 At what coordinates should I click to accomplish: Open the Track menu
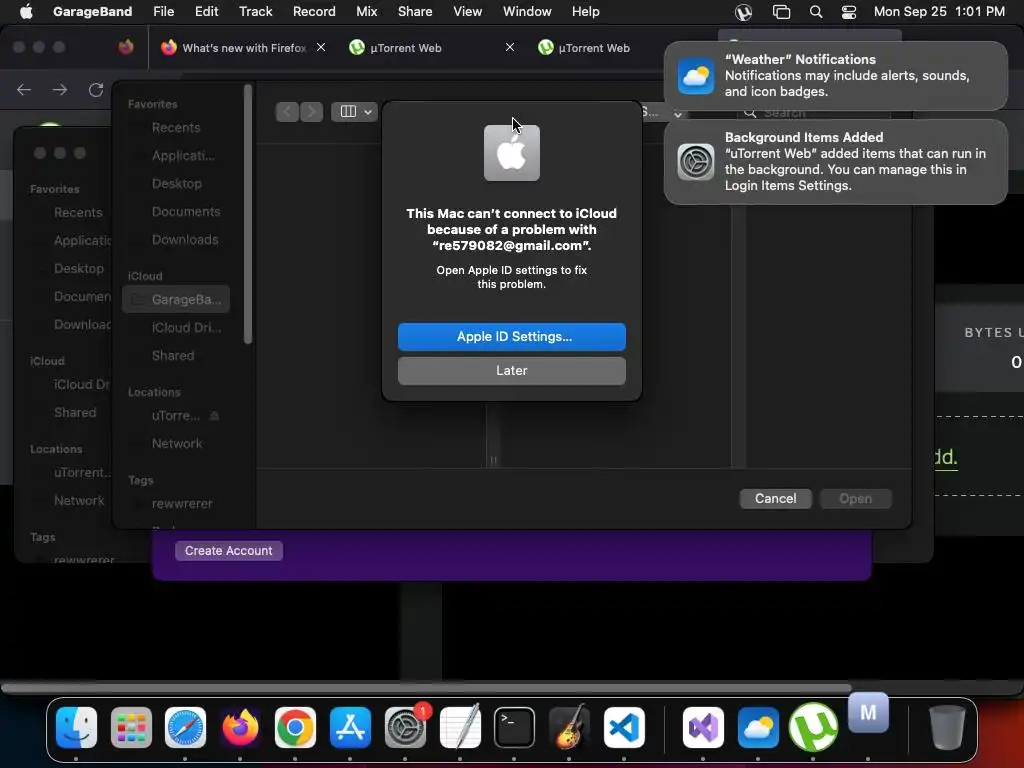(255, 11)
